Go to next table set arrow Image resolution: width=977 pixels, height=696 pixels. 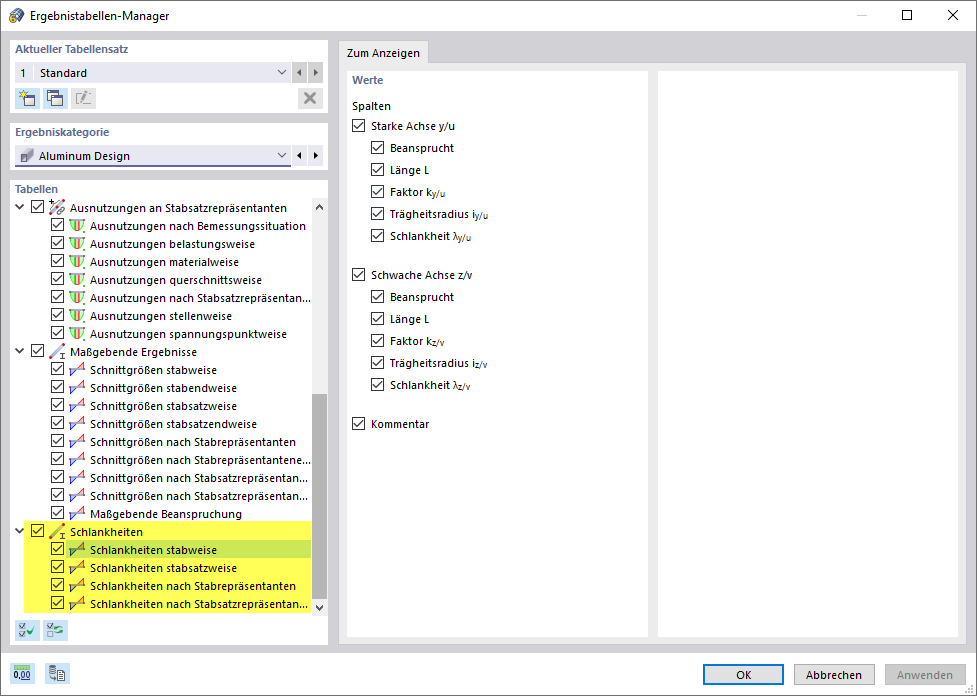[316, 73]
